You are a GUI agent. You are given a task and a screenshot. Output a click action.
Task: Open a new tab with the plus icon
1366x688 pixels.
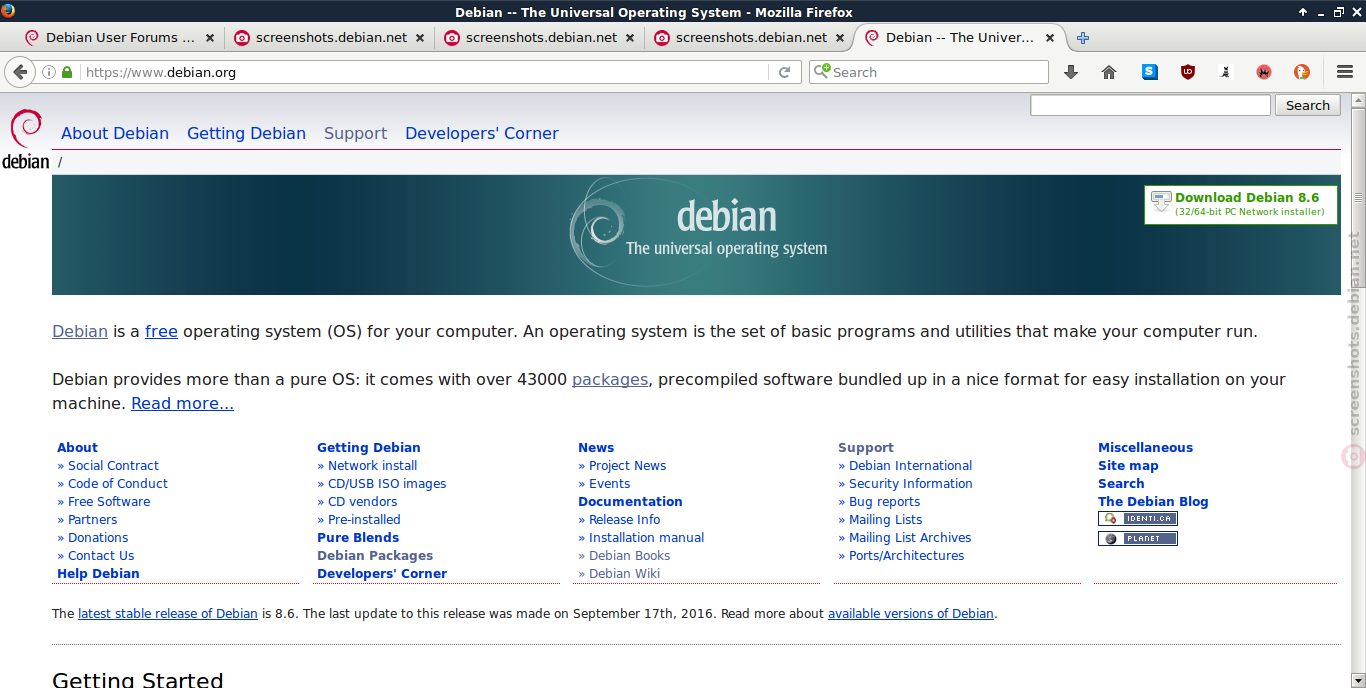coord(1083,38)
